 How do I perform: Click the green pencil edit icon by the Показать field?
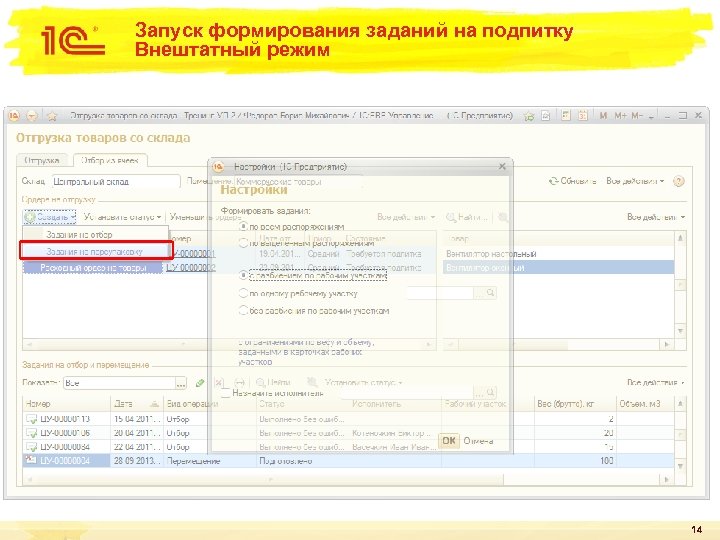coord(200,382)
